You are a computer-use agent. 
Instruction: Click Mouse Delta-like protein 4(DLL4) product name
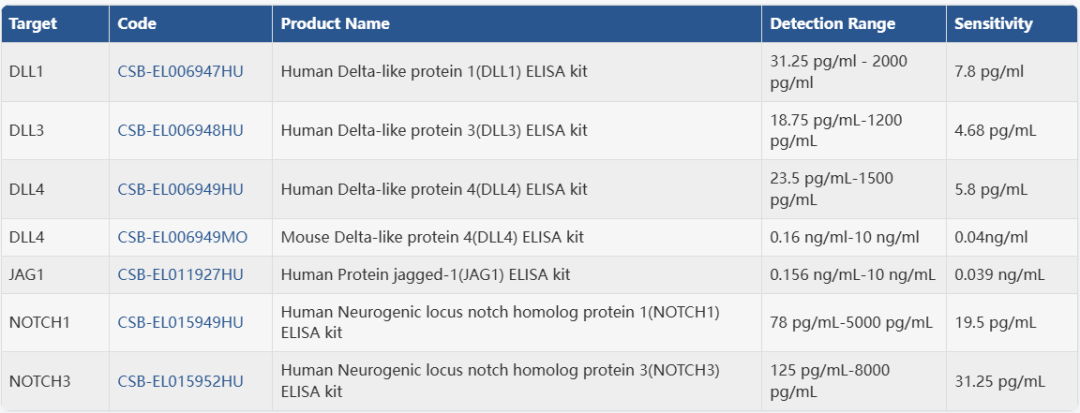(x=432, y=238)
